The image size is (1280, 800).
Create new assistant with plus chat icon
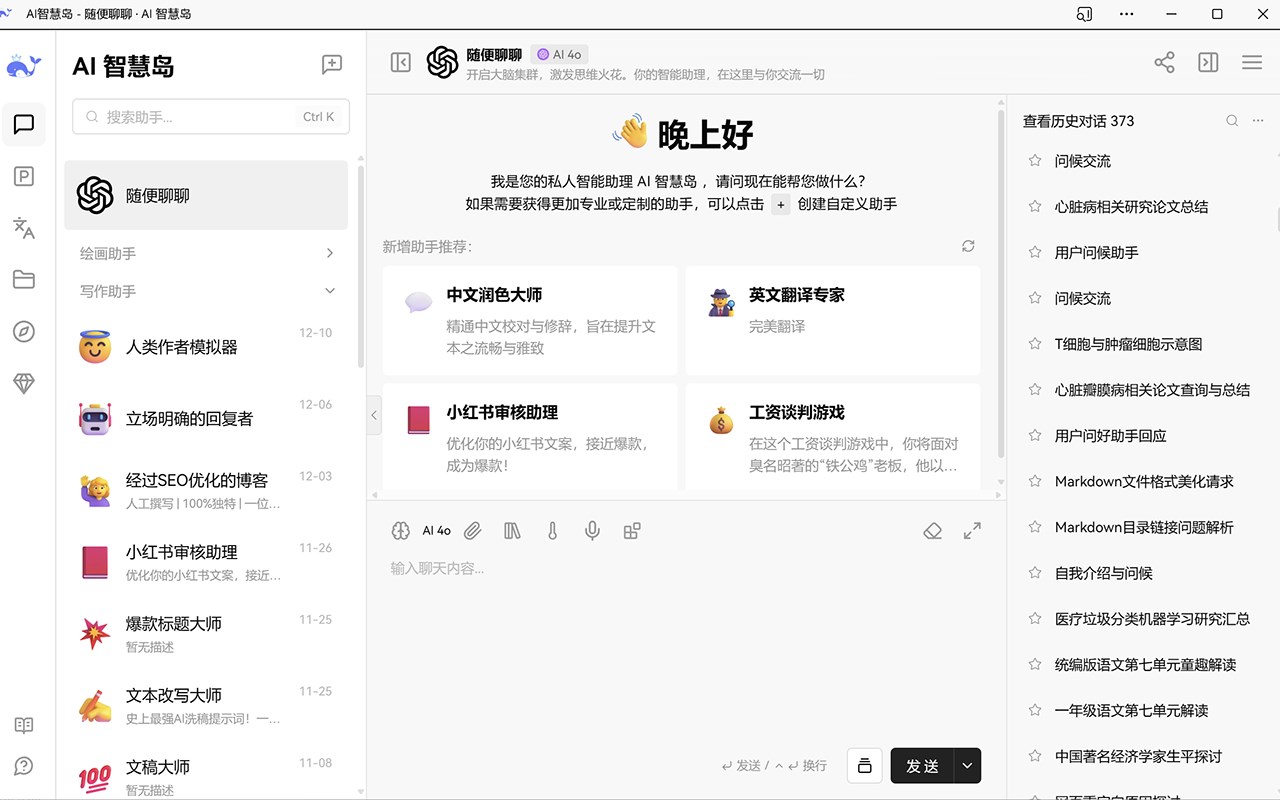(x=332, y=65)
